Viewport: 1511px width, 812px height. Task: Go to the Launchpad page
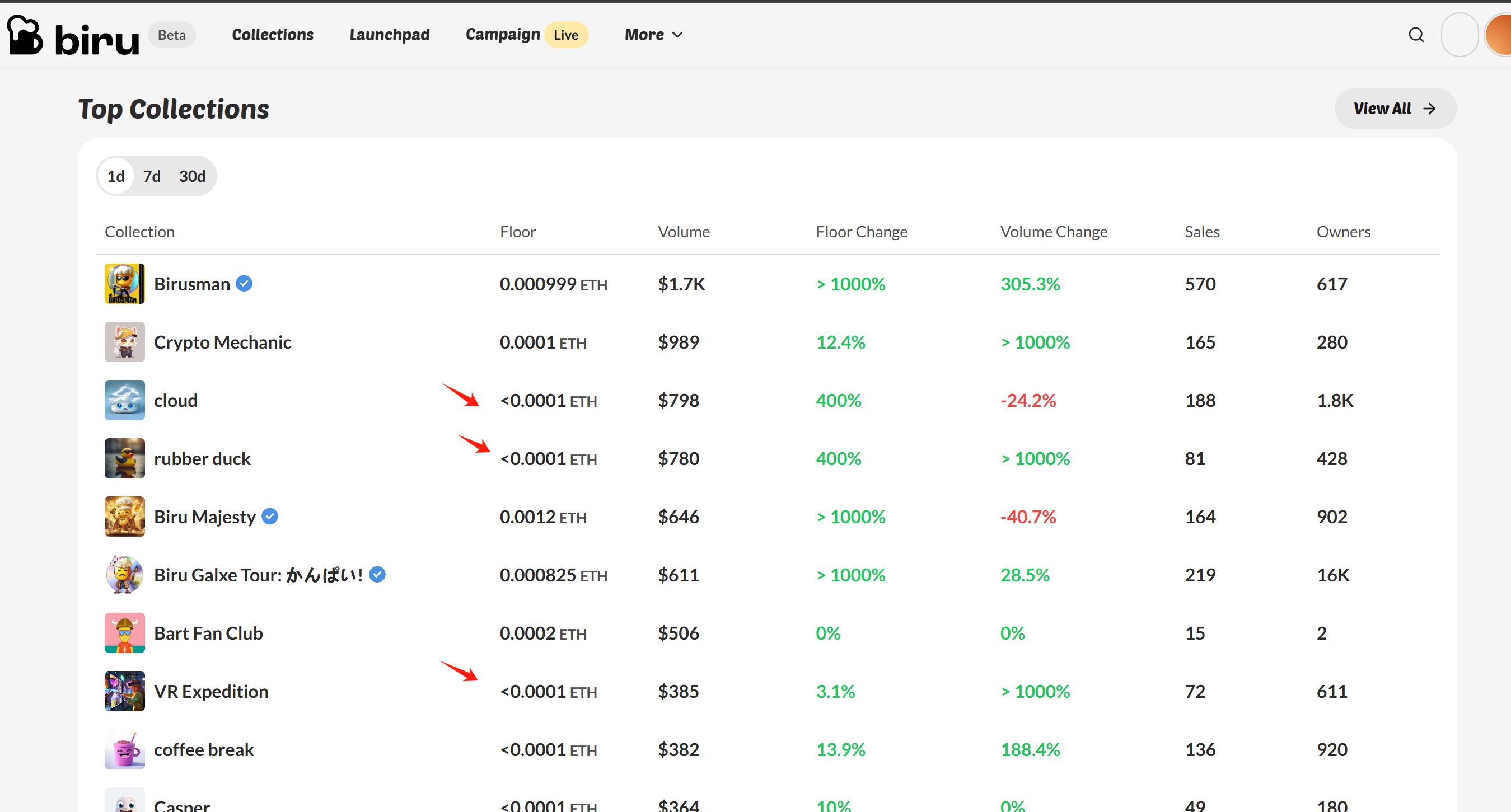point(389,35)
